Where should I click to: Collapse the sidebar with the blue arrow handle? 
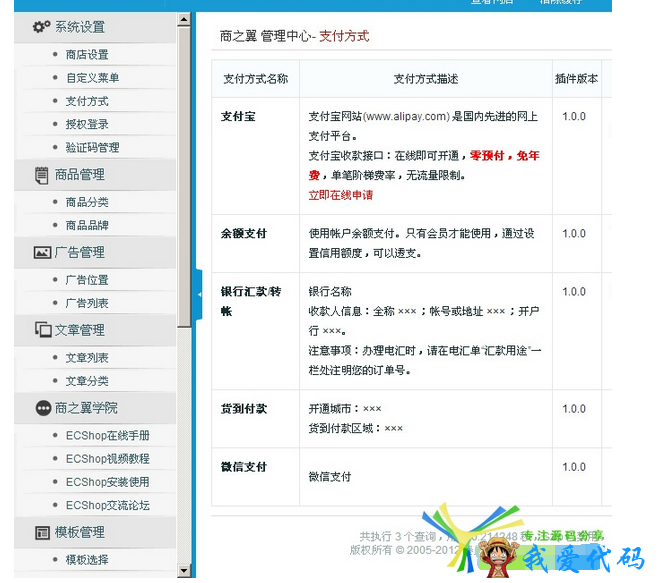pyautogui.click(x=199, y=294)
